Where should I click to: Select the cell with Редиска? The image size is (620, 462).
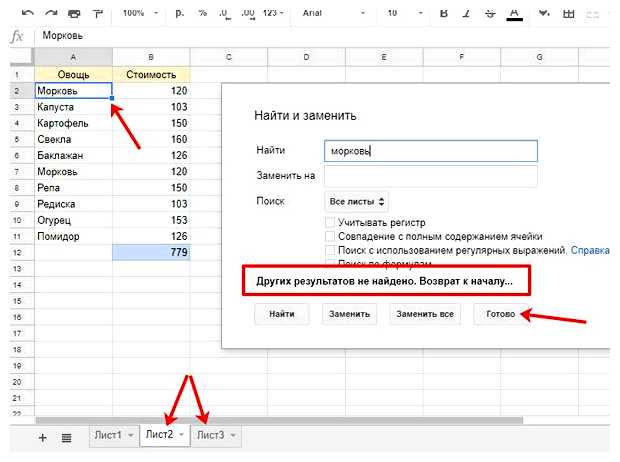point(74,204)
